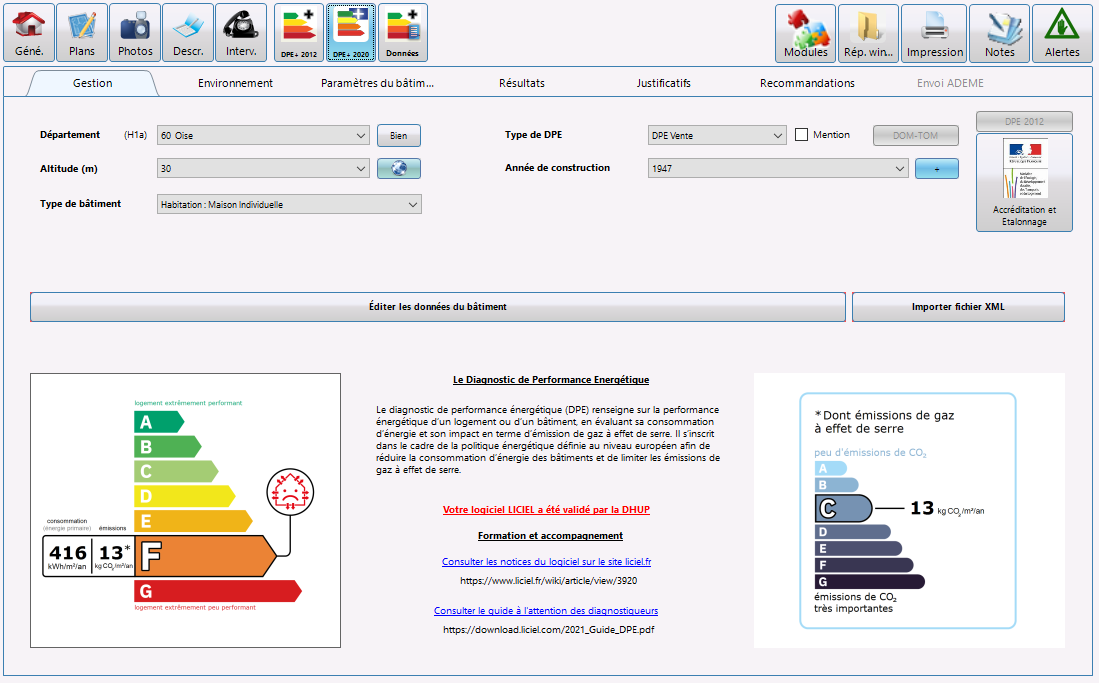Click Éditer les données du bâtiment
Viewport: 1099px width, 683px height.
438,307
